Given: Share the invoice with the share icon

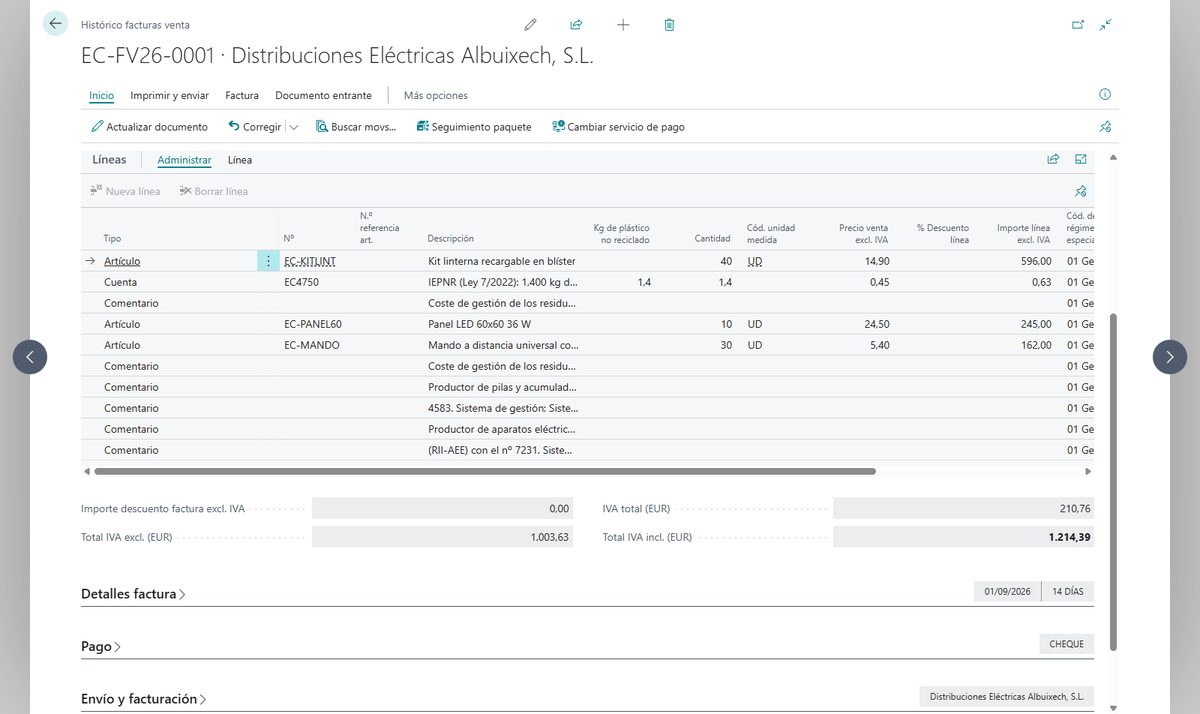Looking at the screenshot, I should point(576,25).
